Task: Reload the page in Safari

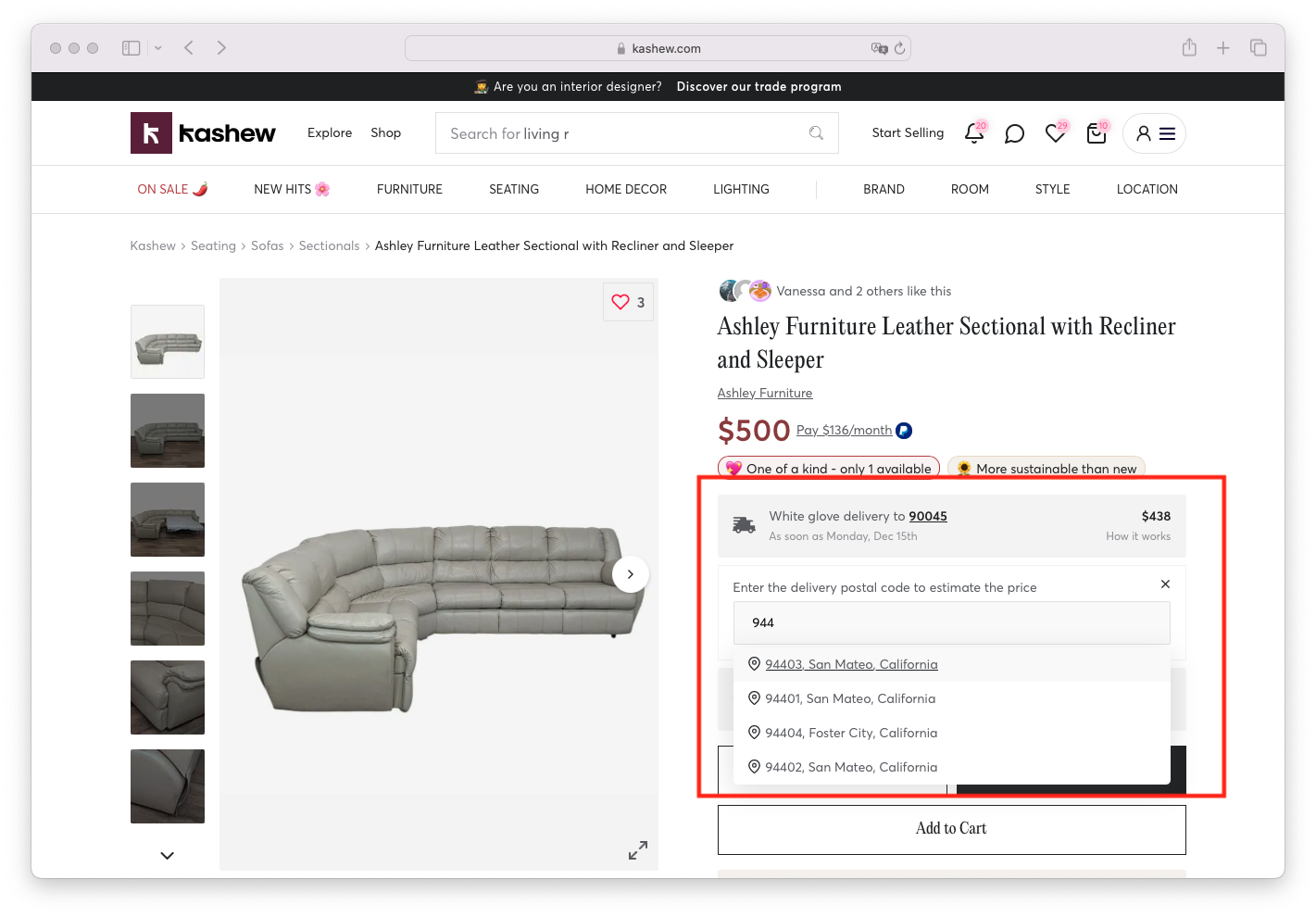Action: (x=899, y=48)
